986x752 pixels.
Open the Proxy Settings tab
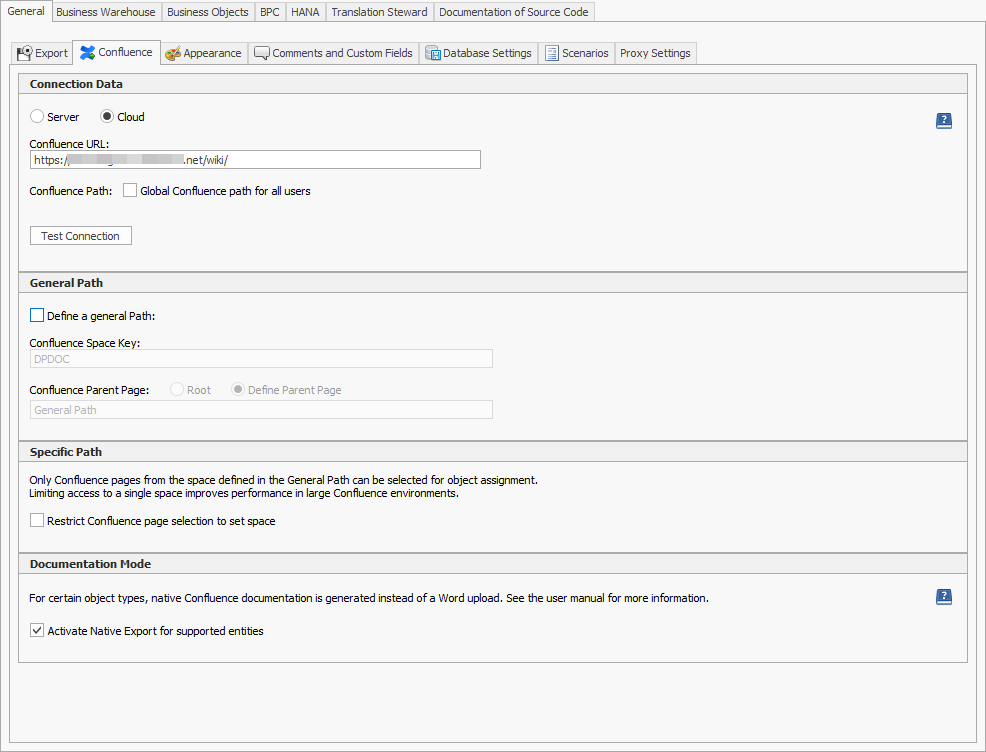point(655,53)
